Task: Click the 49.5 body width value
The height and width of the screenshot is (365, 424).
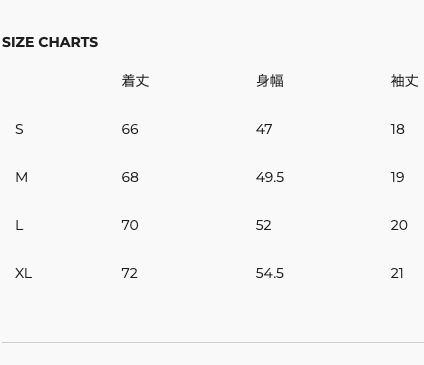Action: click(x=270, y=177)
